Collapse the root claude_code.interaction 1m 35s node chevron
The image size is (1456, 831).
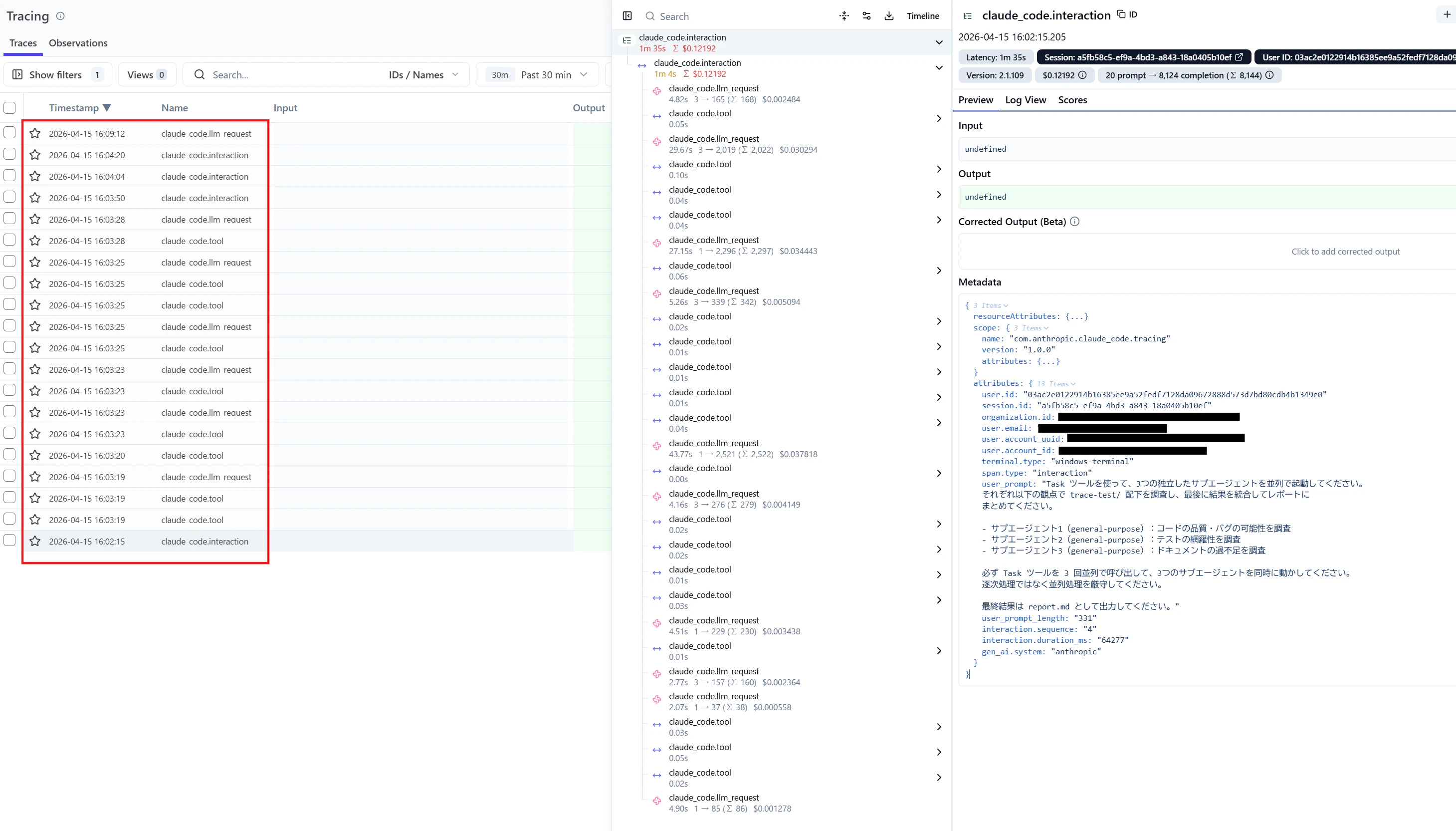(x=939, y=42)
